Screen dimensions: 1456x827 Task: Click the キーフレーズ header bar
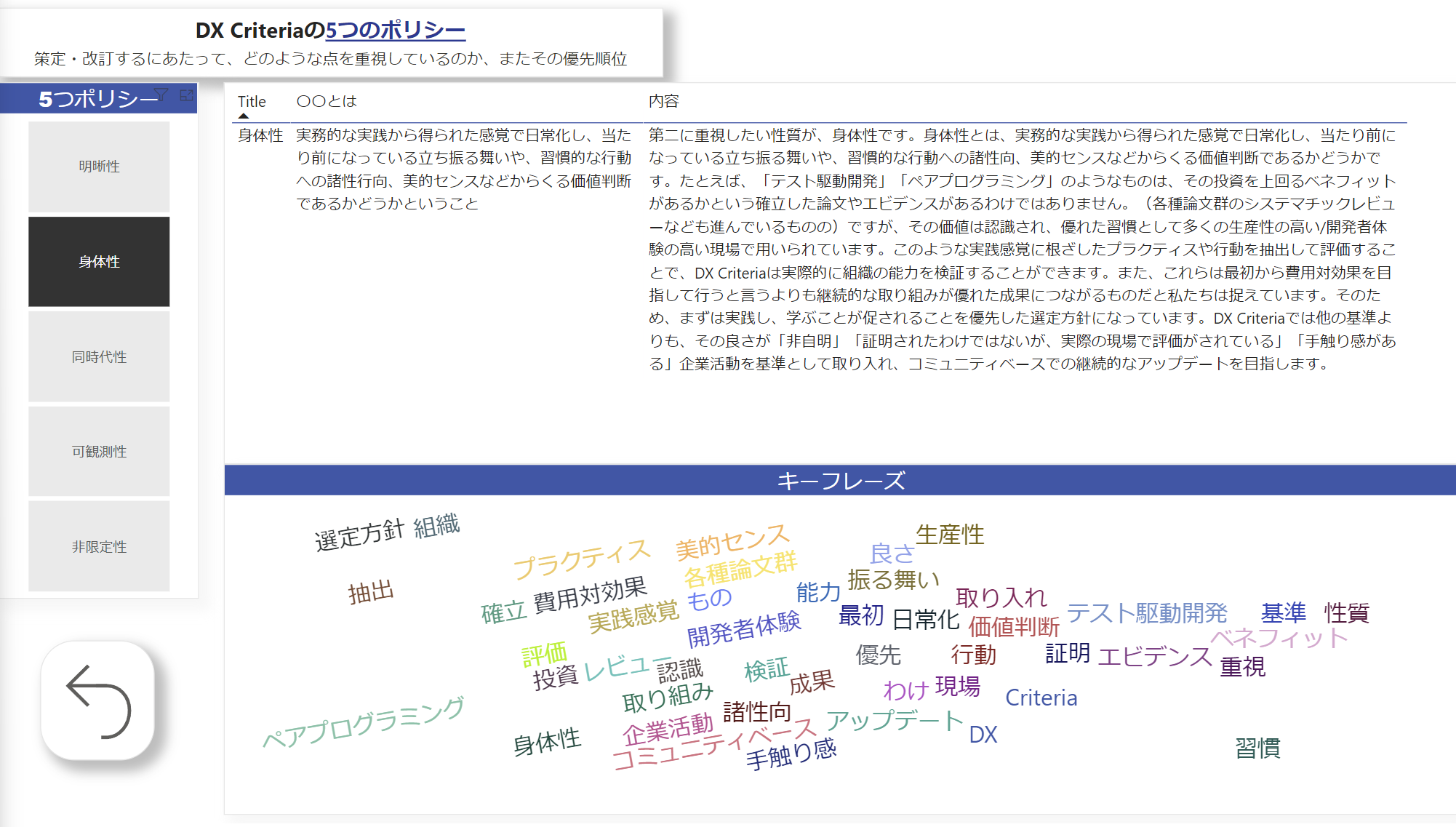(840, 480)
